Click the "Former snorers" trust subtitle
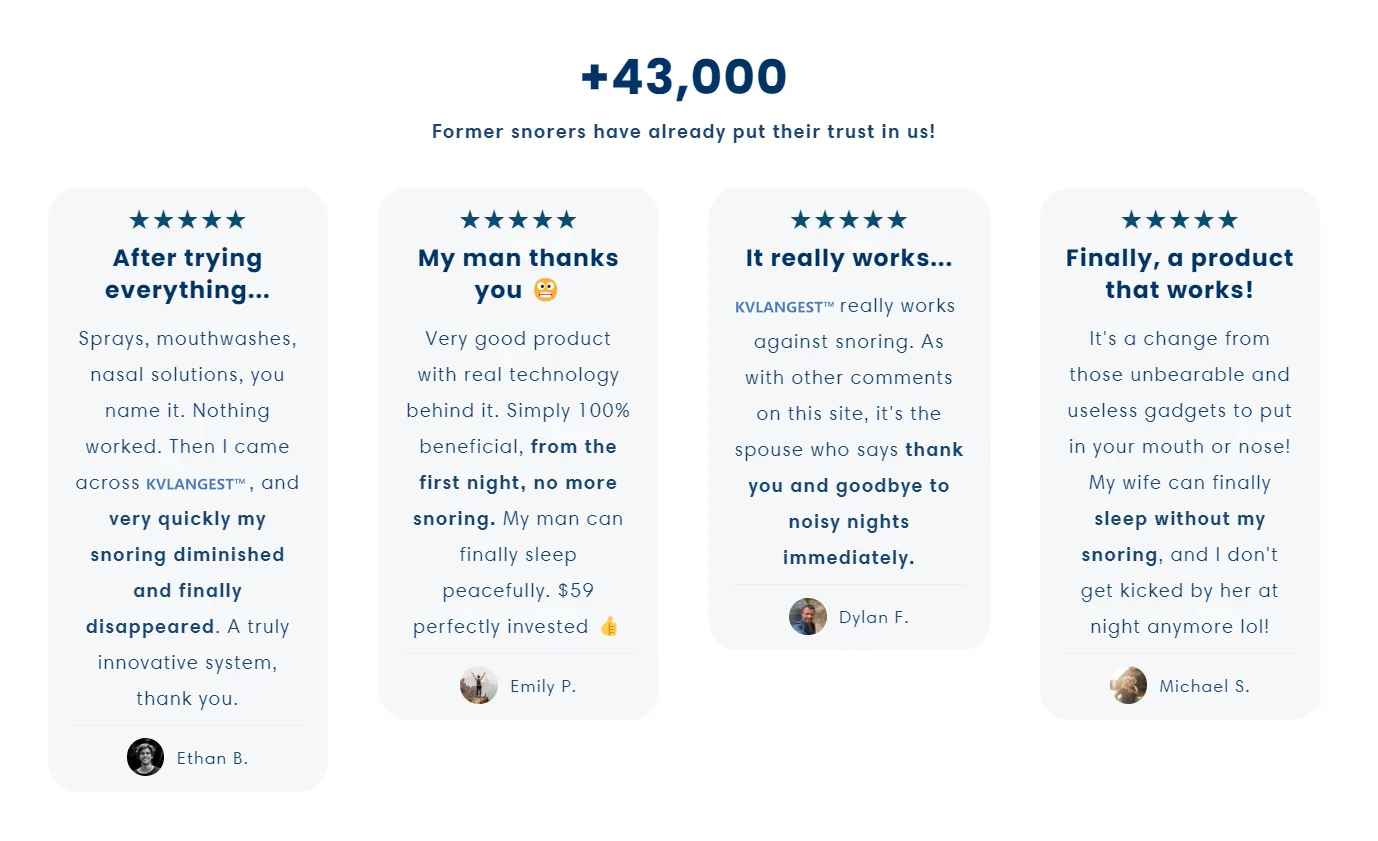Viewport: 1378px width, 841px height. (x=684, y=131)
